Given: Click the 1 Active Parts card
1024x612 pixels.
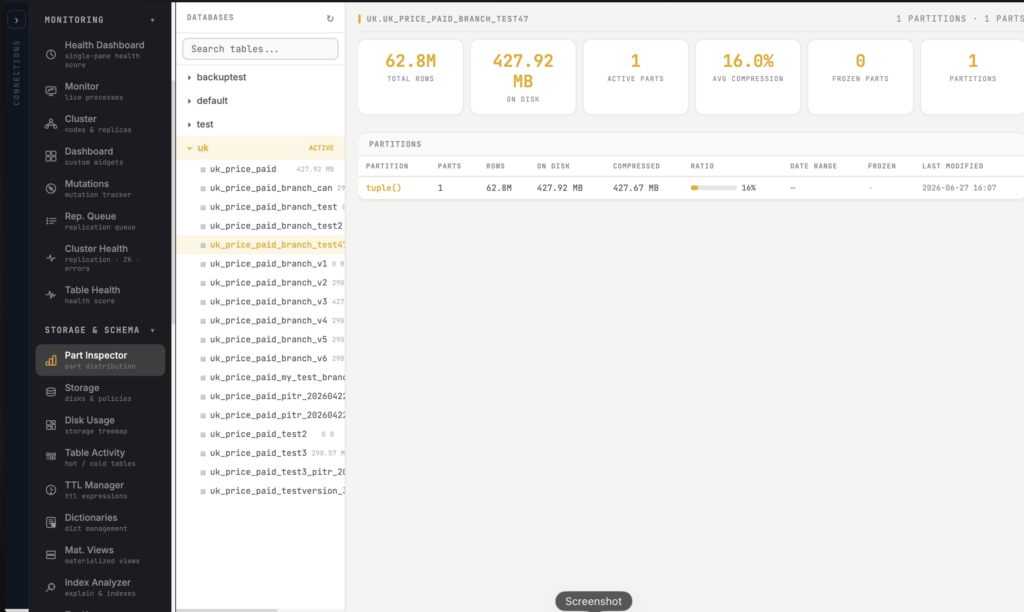Looking at the screenshot, I should click(x=635, y=77).
